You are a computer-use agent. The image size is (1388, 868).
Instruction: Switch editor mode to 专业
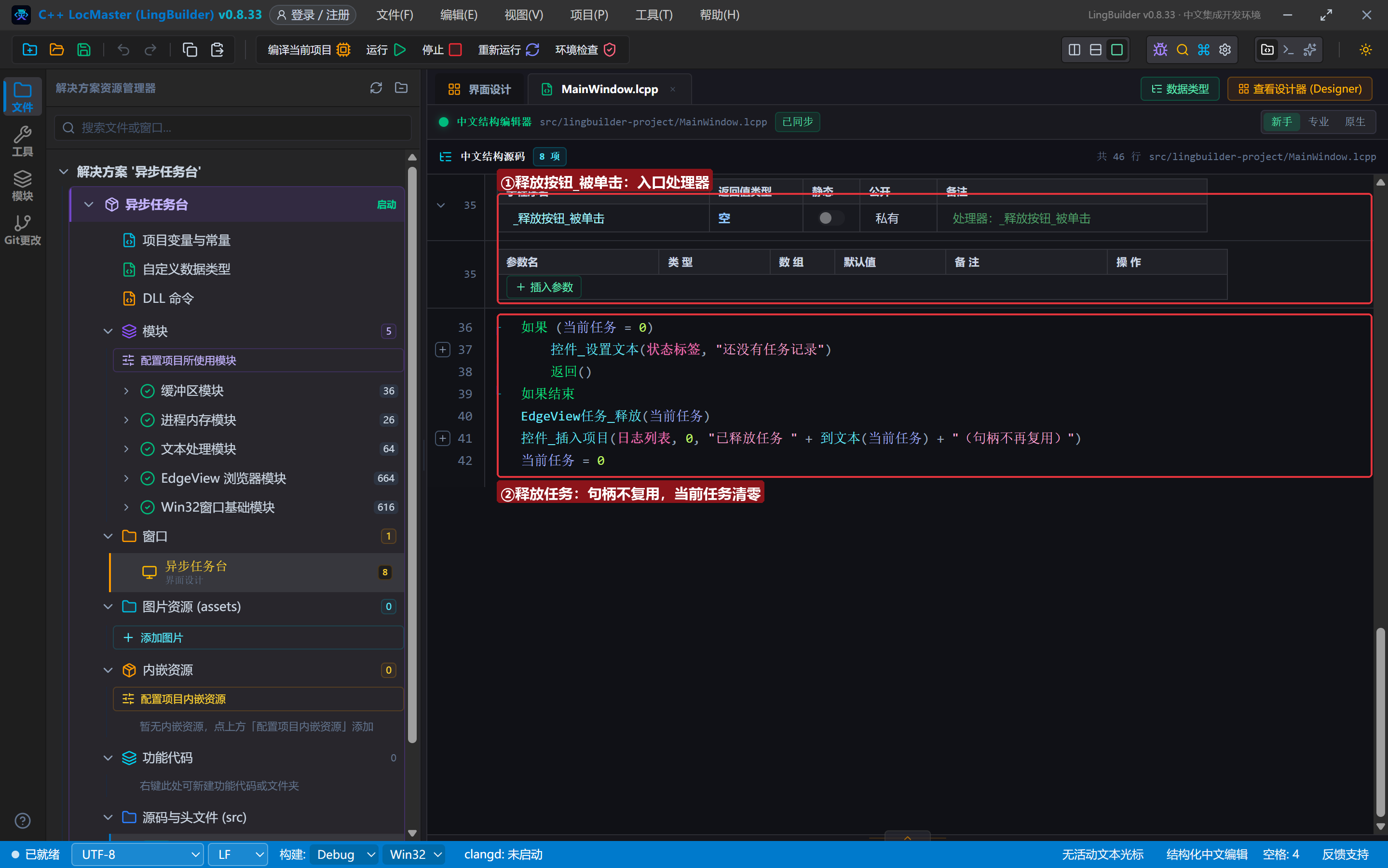[1319, 122]
